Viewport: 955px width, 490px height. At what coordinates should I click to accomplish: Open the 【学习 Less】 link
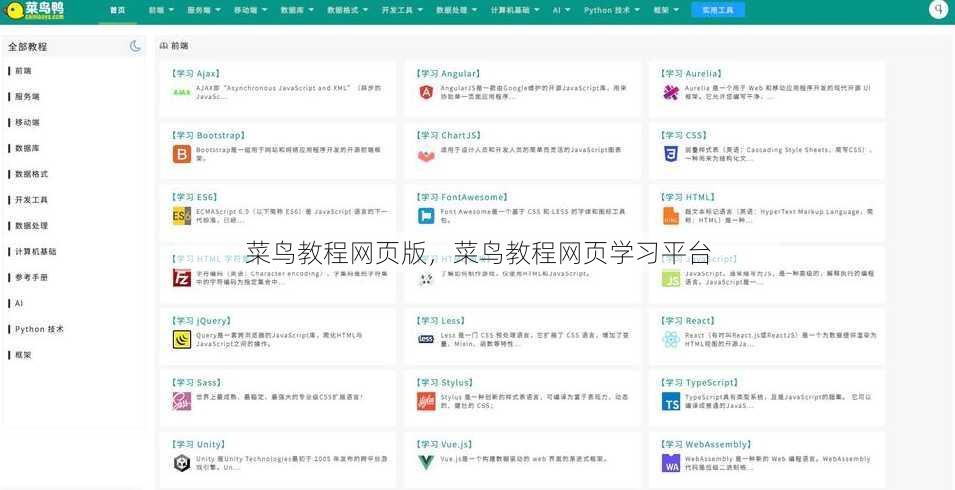440,321
